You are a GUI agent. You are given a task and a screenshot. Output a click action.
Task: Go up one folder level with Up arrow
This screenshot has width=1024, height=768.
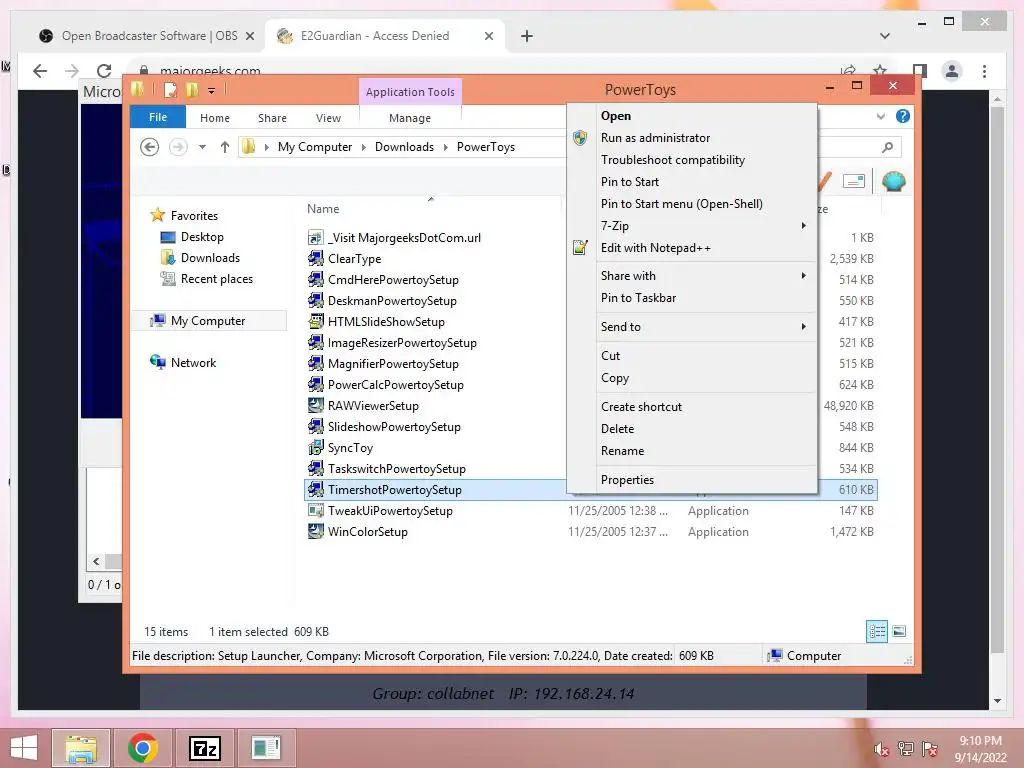coord(225,147)
